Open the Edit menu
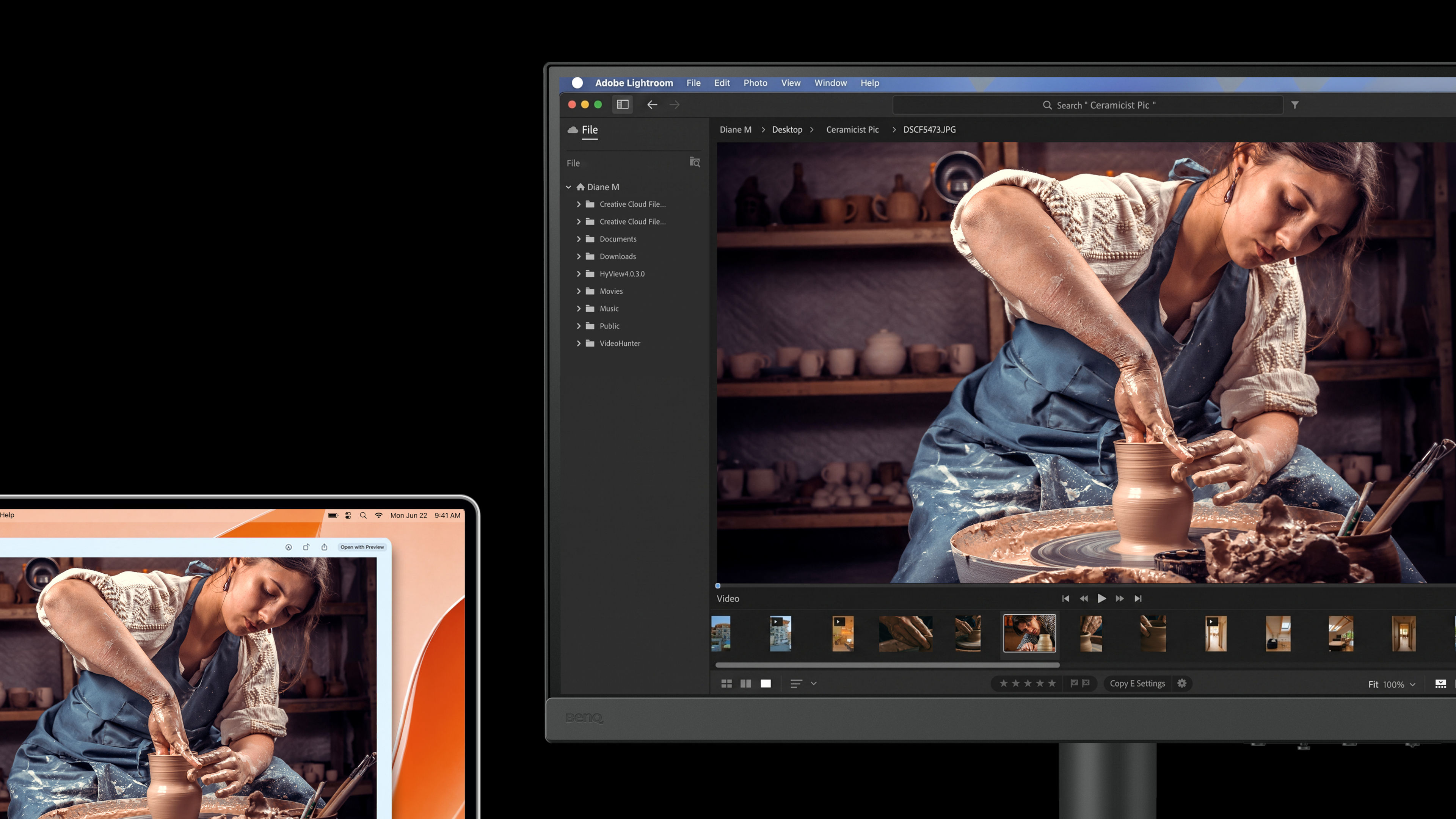Screen dimensions: 1456x819 [x=722, y=83]
